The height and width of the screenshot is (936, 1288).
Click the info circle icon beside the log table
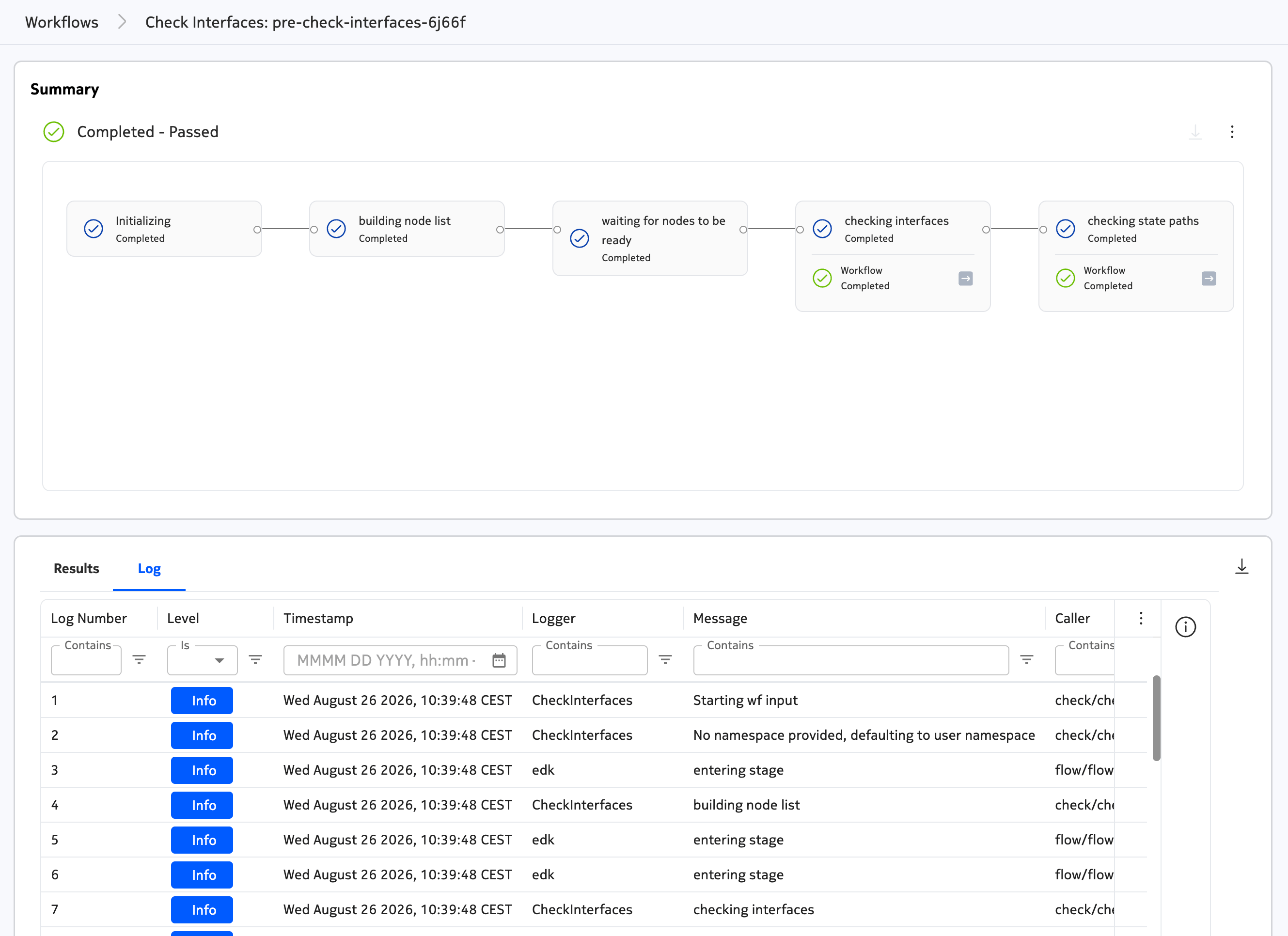pyautogui.click(x=1185, y=626)
